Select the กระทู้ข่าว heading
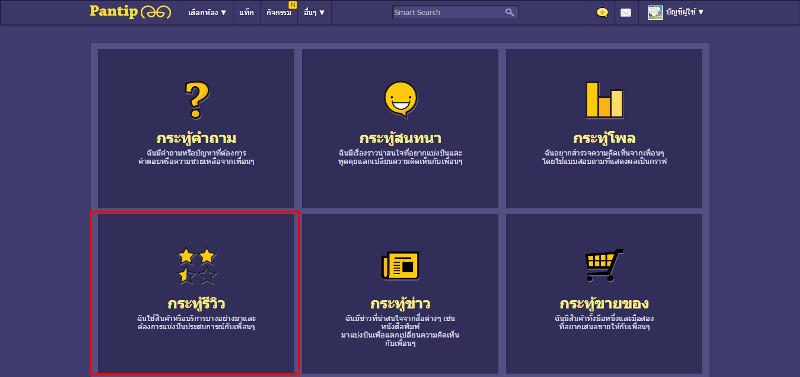 pyautogui.click(x=401, y=304)
